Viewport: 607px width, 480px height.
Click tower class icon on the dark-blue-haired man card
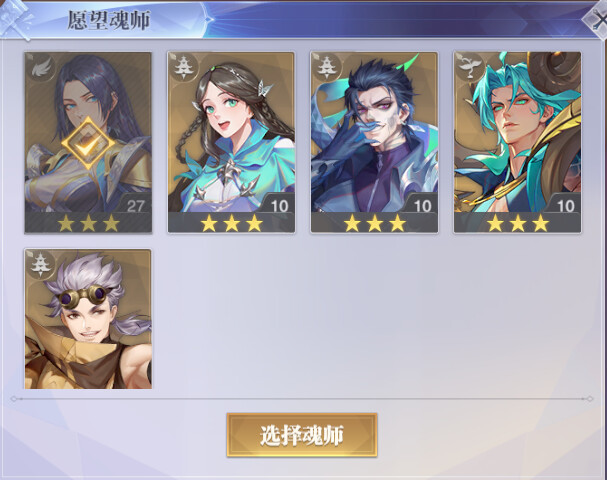pyautogui.click(x=327, y=67)
